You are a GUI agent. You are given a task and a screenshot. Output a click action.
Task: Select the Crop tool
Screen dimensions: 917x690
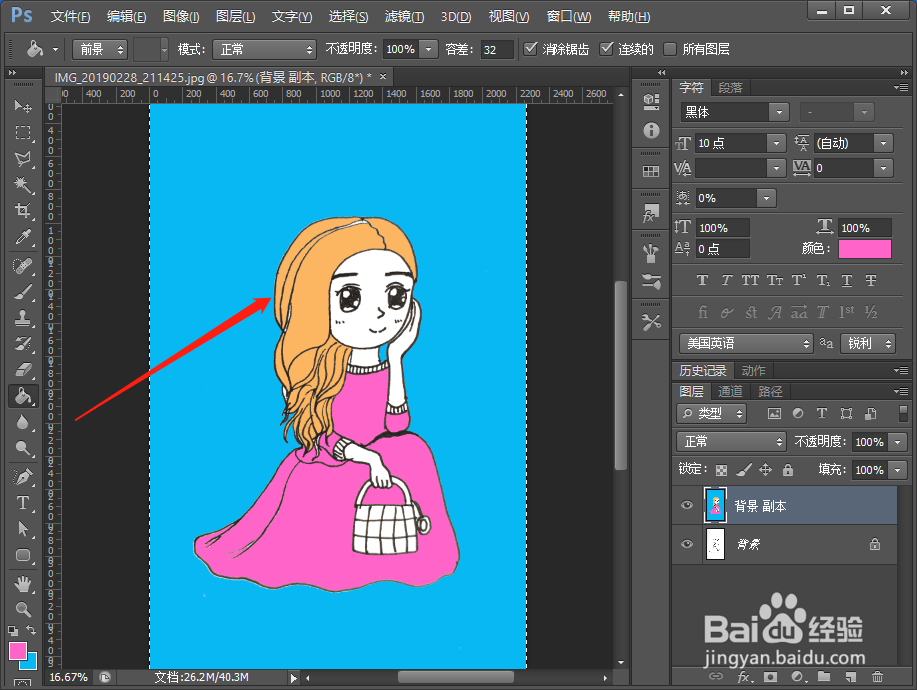[23, 211]
